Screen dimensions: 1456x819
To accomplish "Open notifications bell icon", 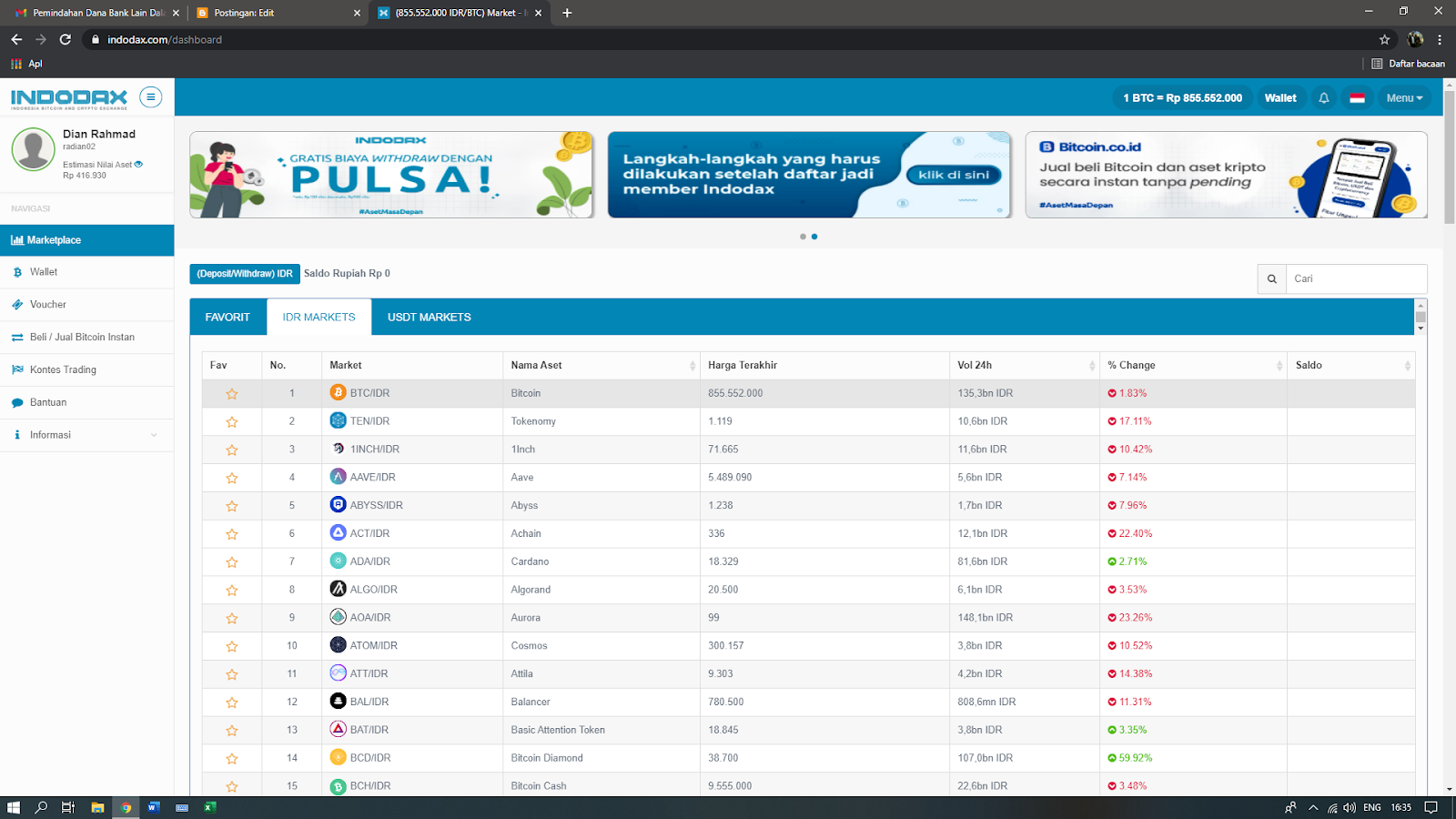I will pyautogui.click(x=1324, y=98).
